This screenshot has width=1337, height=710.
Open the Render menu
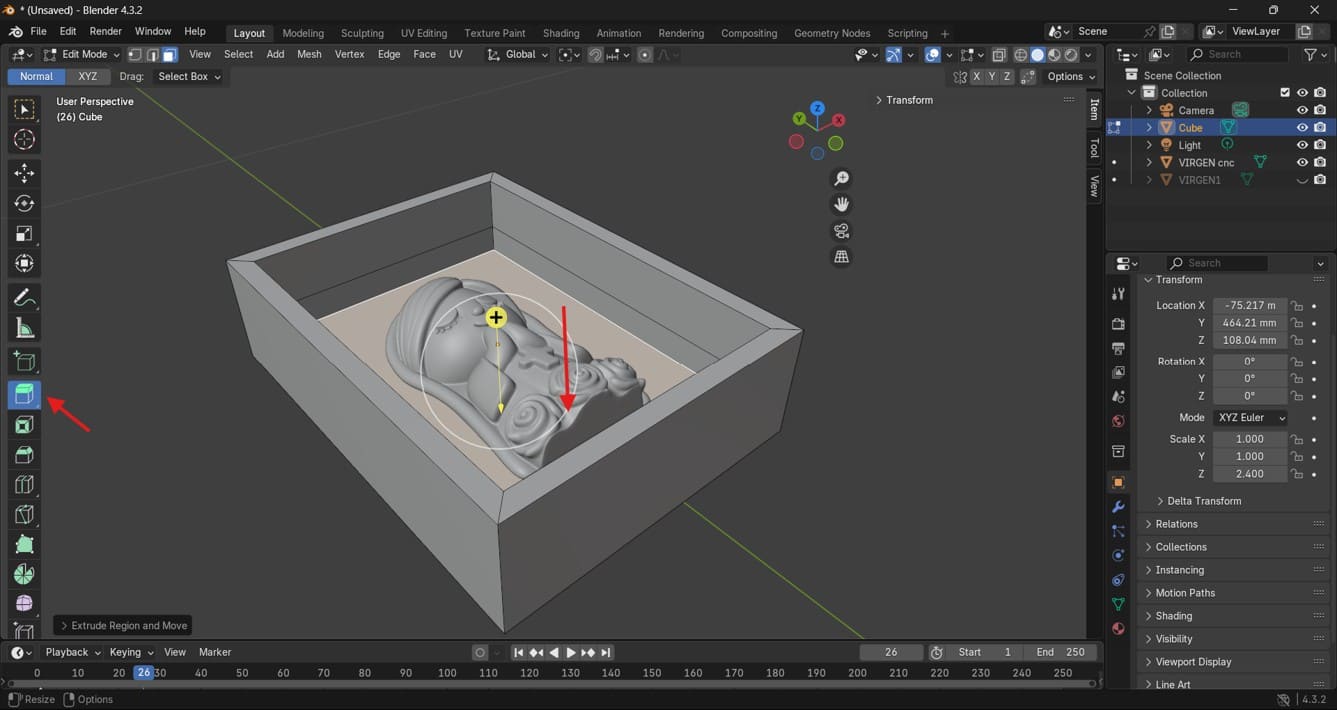[x=105, y=32]
